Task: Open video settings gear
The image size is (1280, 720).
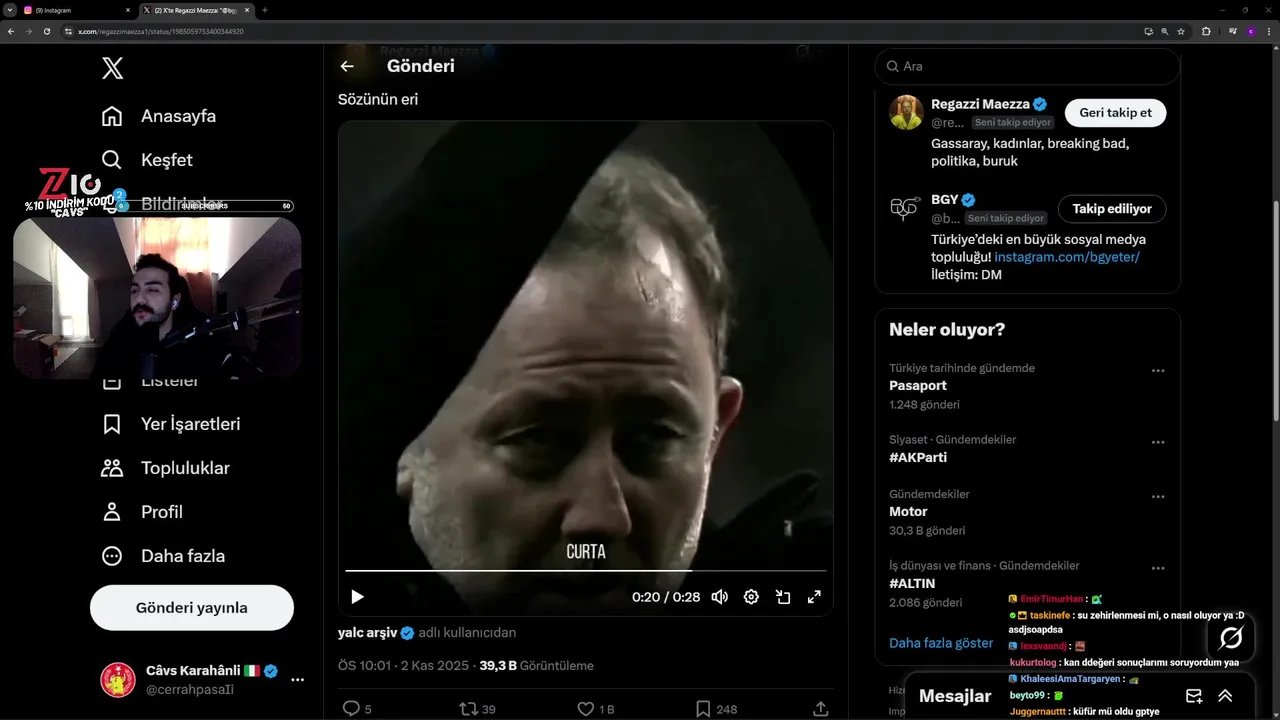Action: point(751,597)
